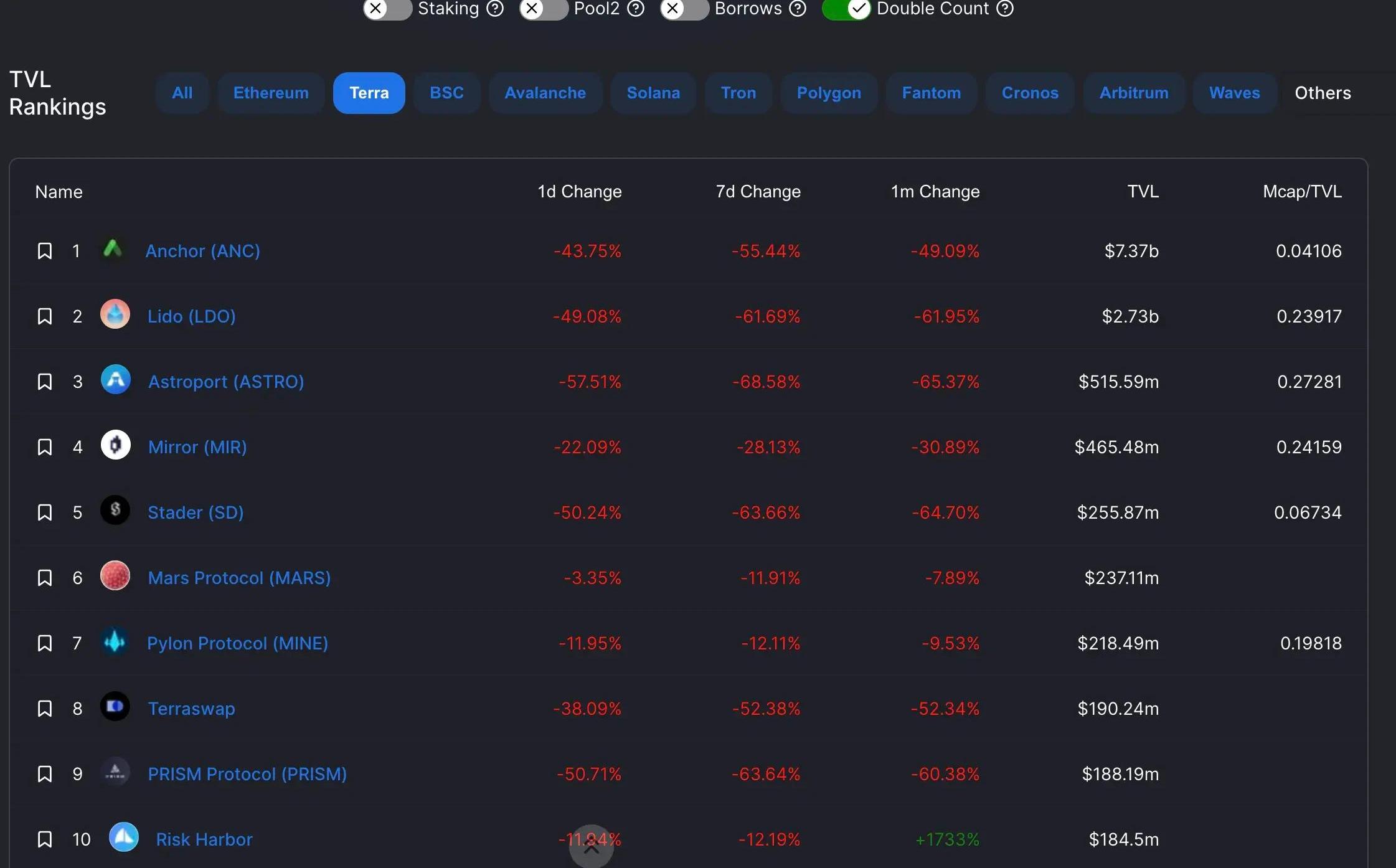Viewport: 1396px width, 868px height.
Task: Open the Anchor (ANC) protocol page
Action: 202,251
